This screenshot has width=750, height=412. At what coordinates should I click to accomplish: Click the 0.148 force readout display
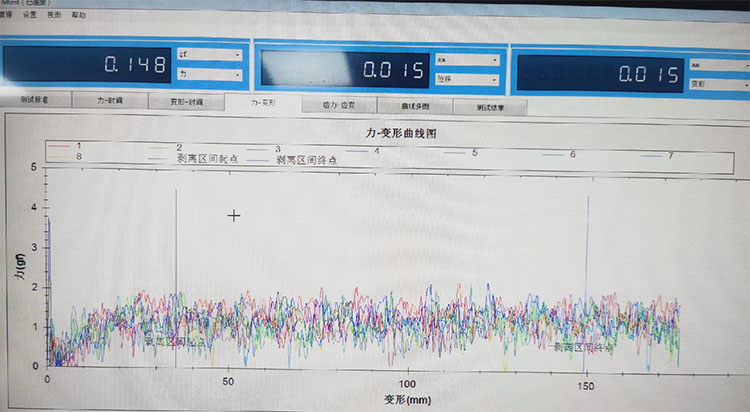[90, 65]
